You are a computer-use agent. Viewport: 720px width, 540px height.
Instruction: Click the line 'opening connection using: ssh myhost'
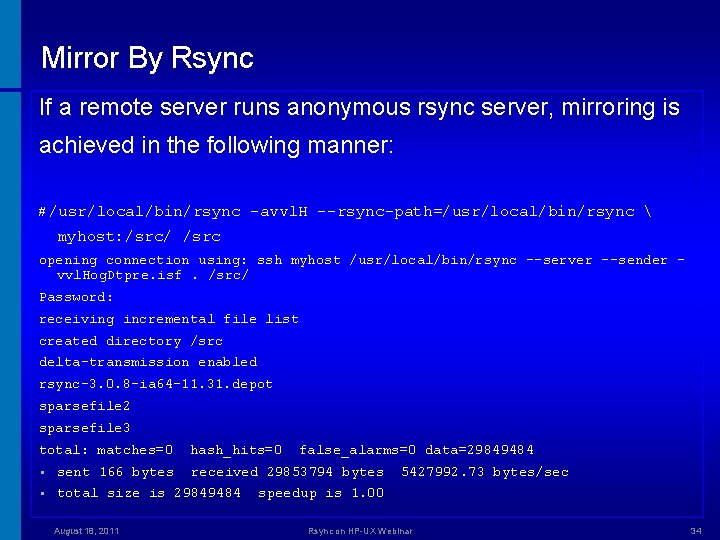(362, 260)
